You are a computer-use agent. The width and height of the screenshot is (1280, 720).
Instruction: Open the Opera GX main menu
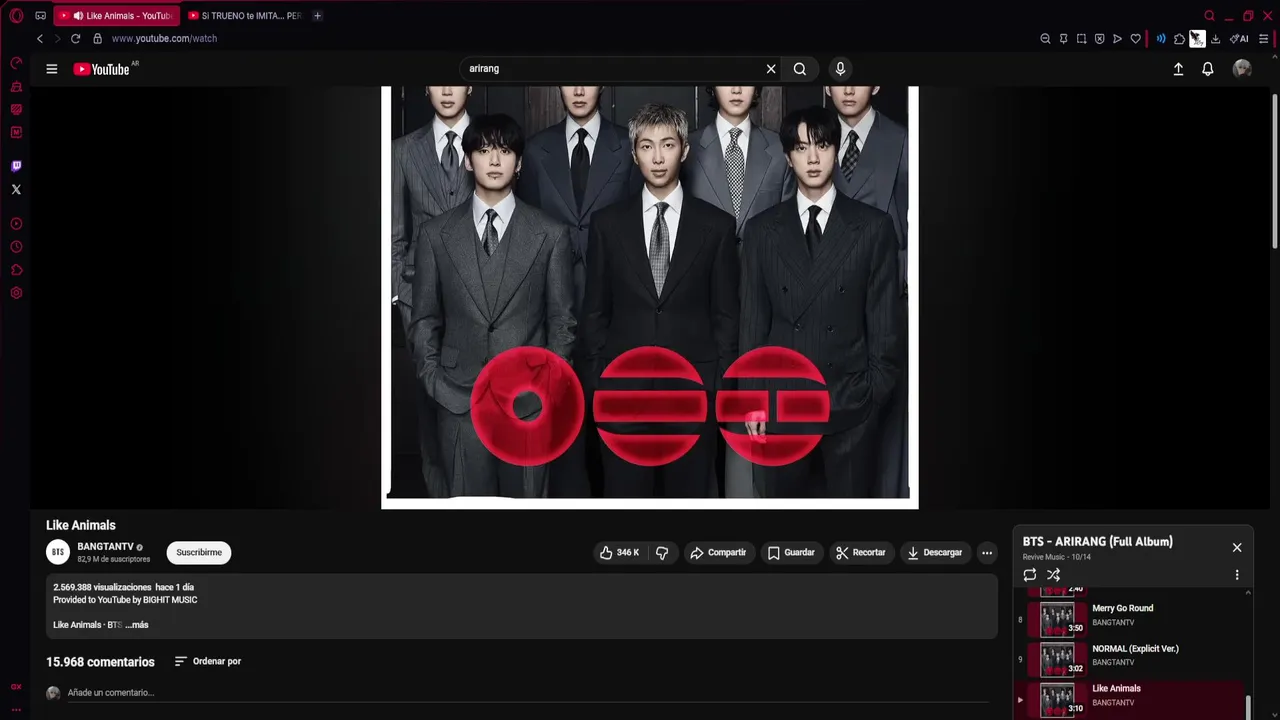point(16,15)
